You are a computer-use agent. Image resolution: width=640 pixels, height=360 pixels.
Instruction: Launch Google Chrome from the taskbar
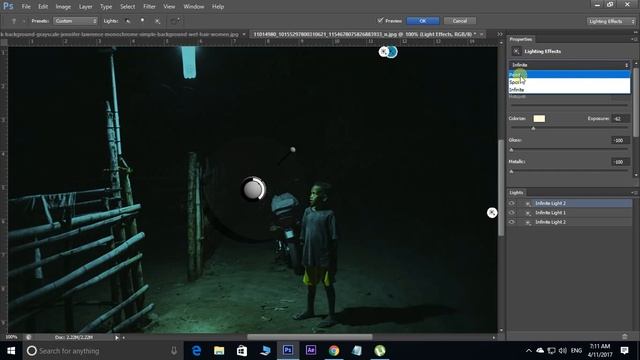click(x=334, y=350)
